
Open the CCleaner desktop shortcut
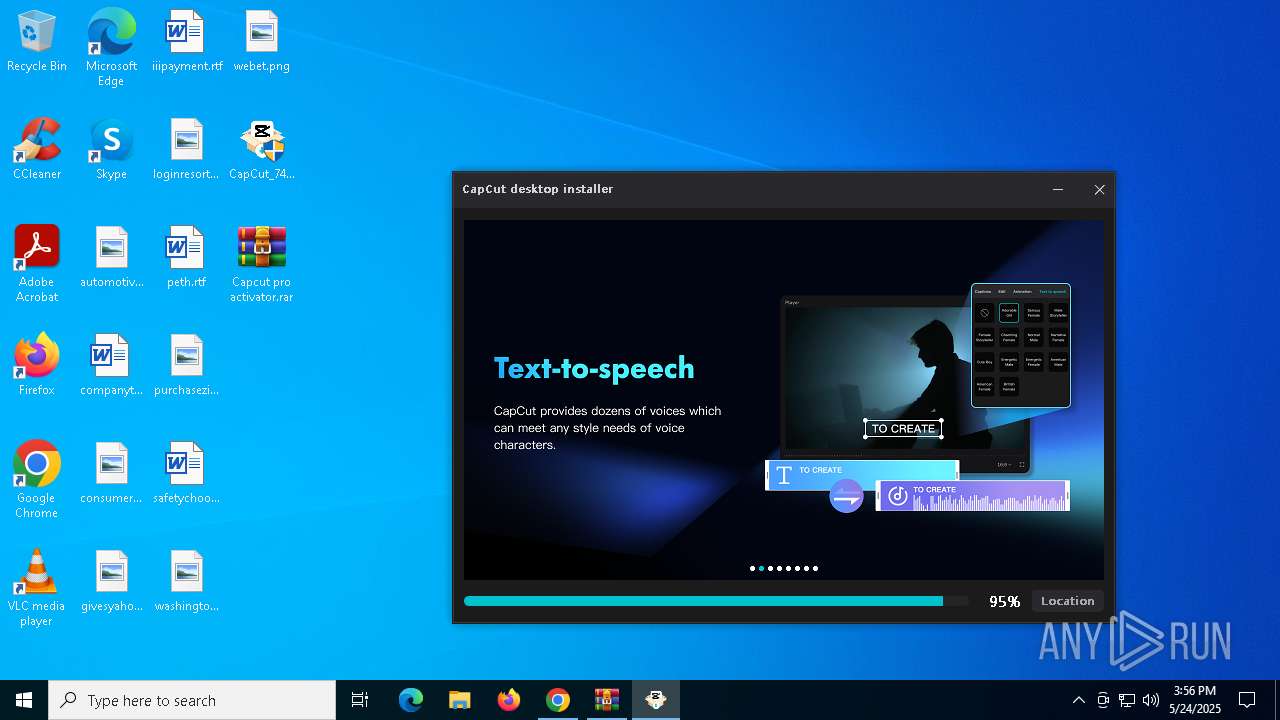[x=37, y=150]
